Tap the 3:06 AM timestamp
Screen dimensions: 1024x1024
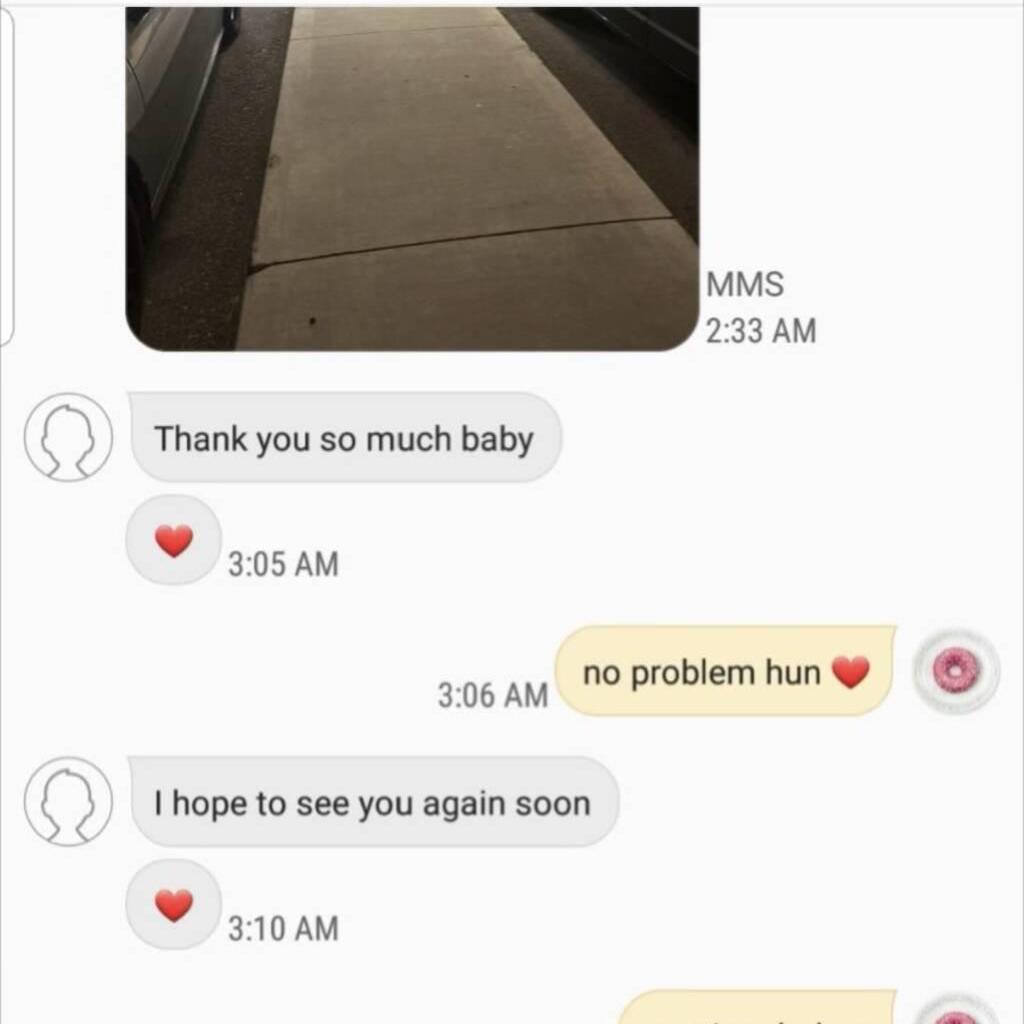[x=493, y=694]
